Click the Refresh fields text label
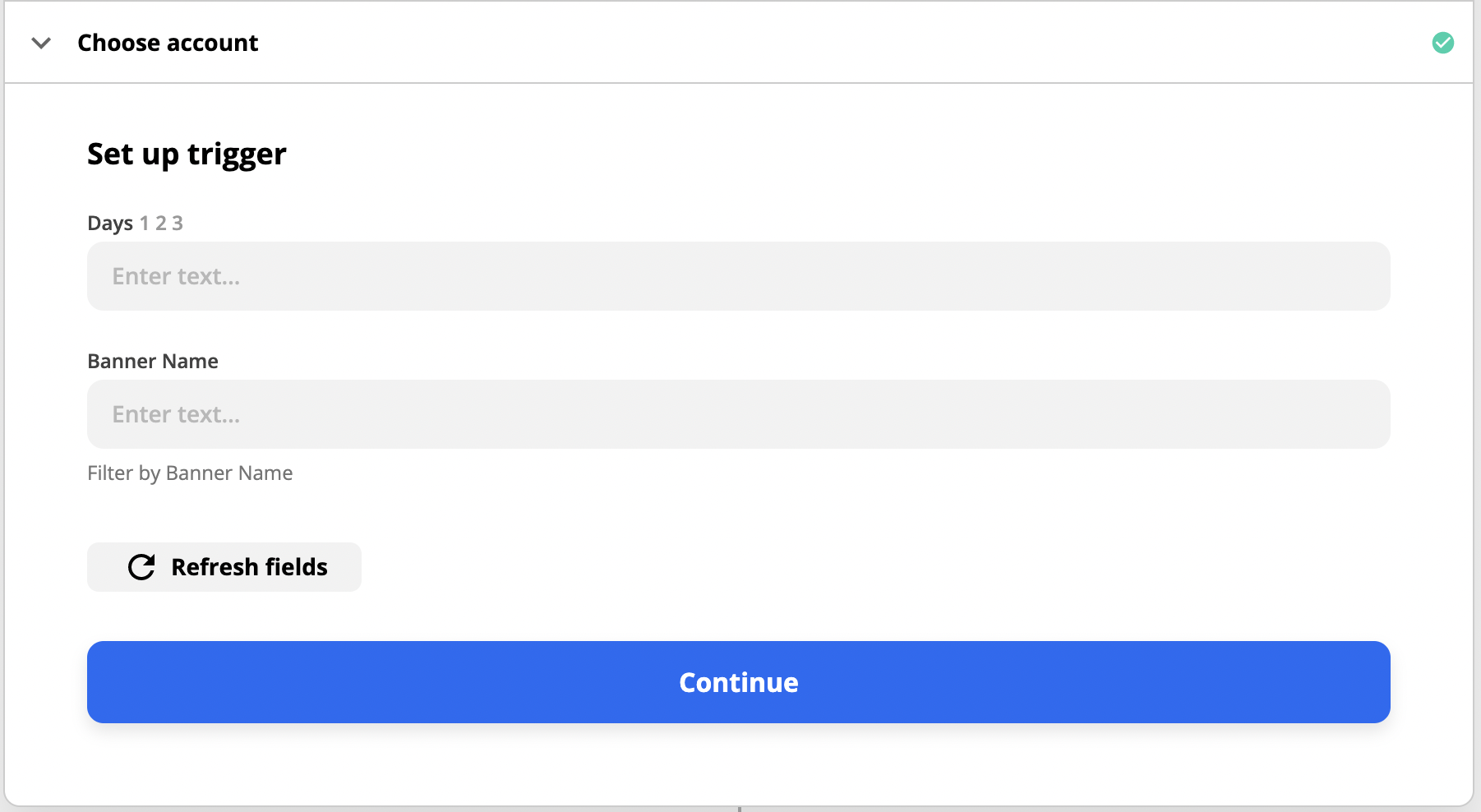This screenshot has height=812, width=1481. point(249,567)
